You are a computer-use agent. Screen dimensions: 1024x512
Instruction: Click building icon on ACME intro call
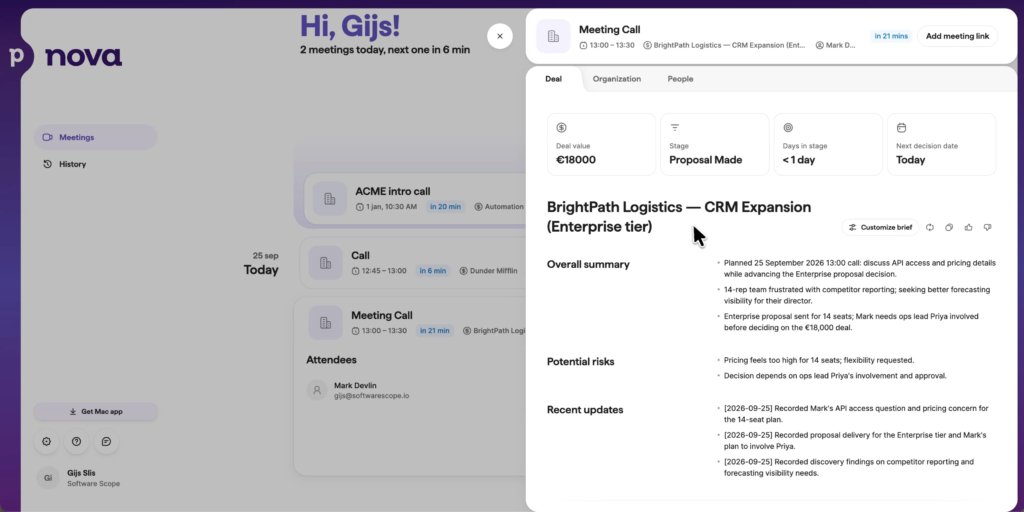(330, 199)
